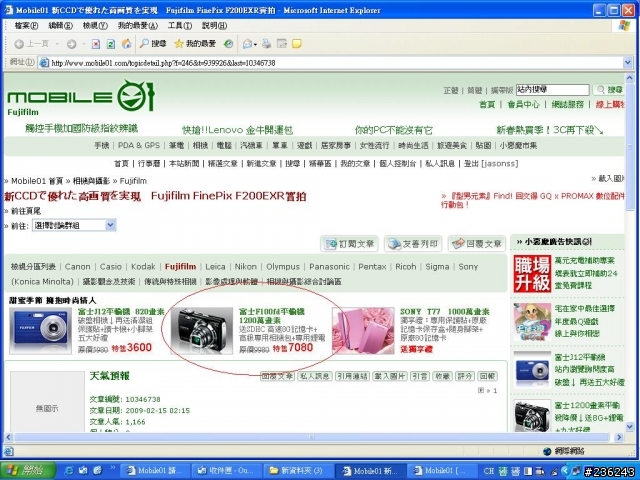Screen dimensions: 640x480
Task: Open the History icon in IE toolbar
Action: 228,44
